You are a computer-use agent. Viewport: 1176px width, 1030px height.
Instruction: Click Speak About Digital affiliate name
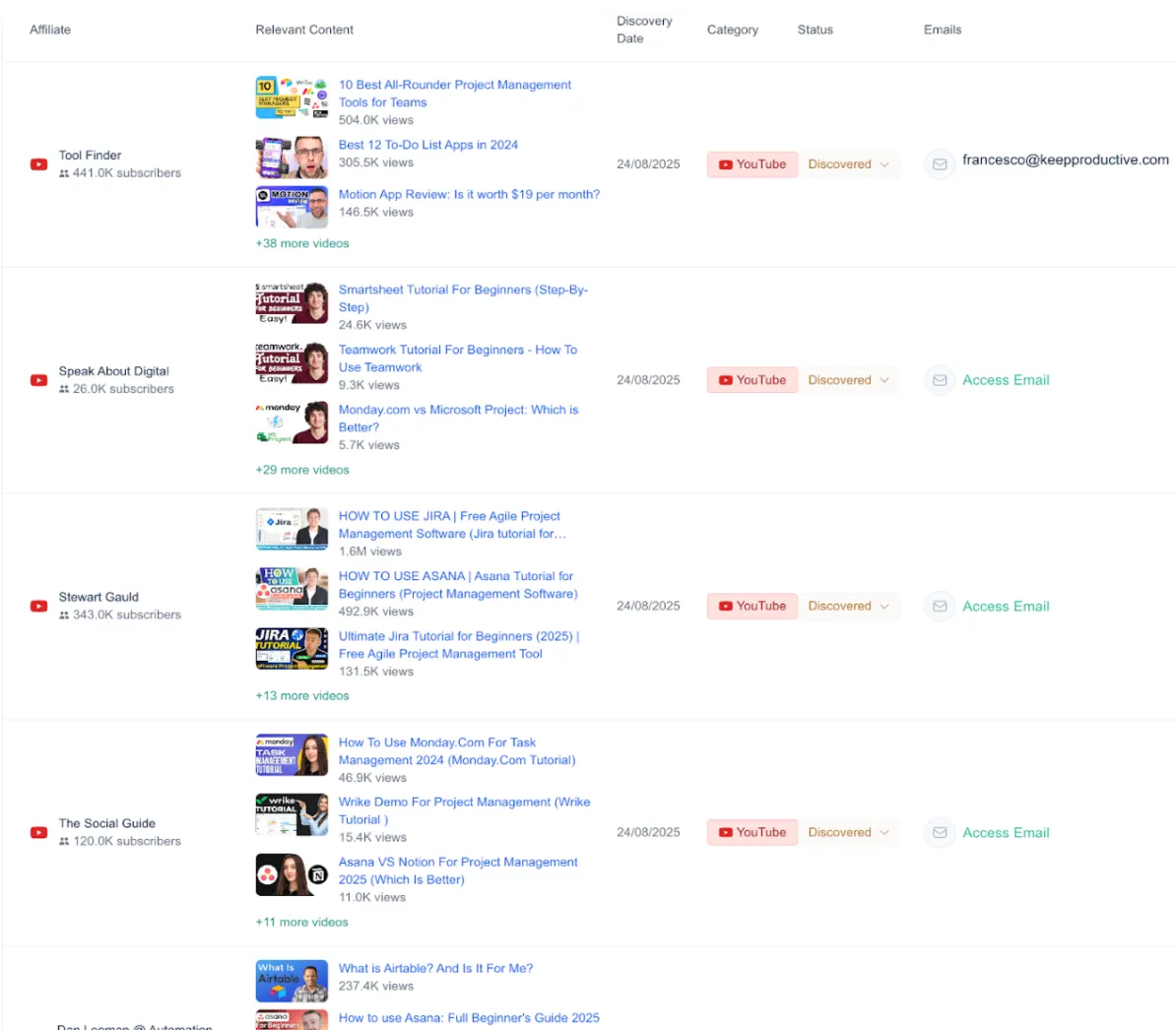click(114, 371)
